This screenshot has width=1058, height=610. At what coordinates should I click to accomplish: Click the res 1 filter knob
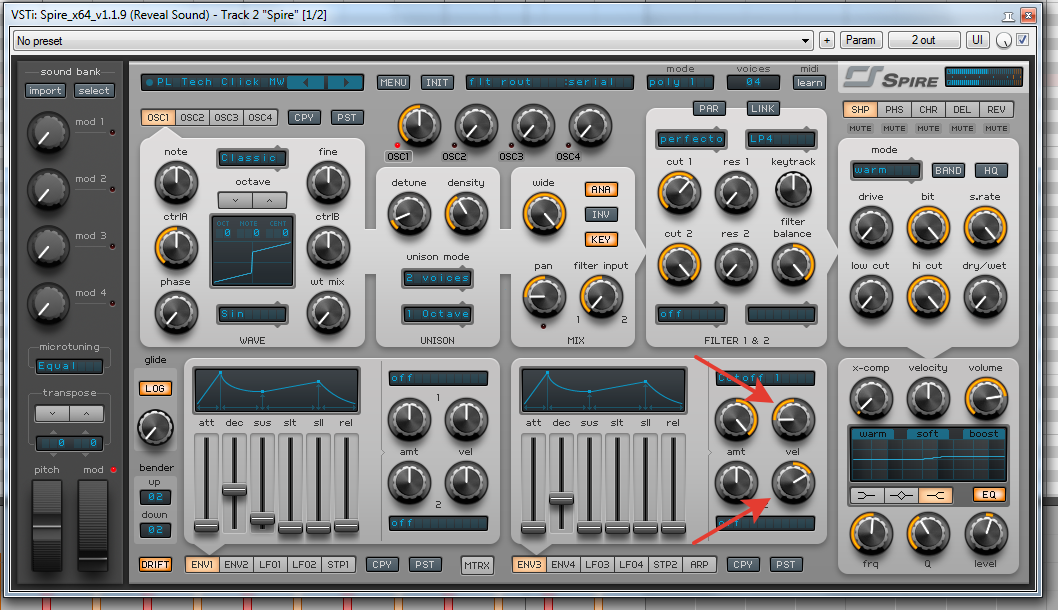[736, 192]
